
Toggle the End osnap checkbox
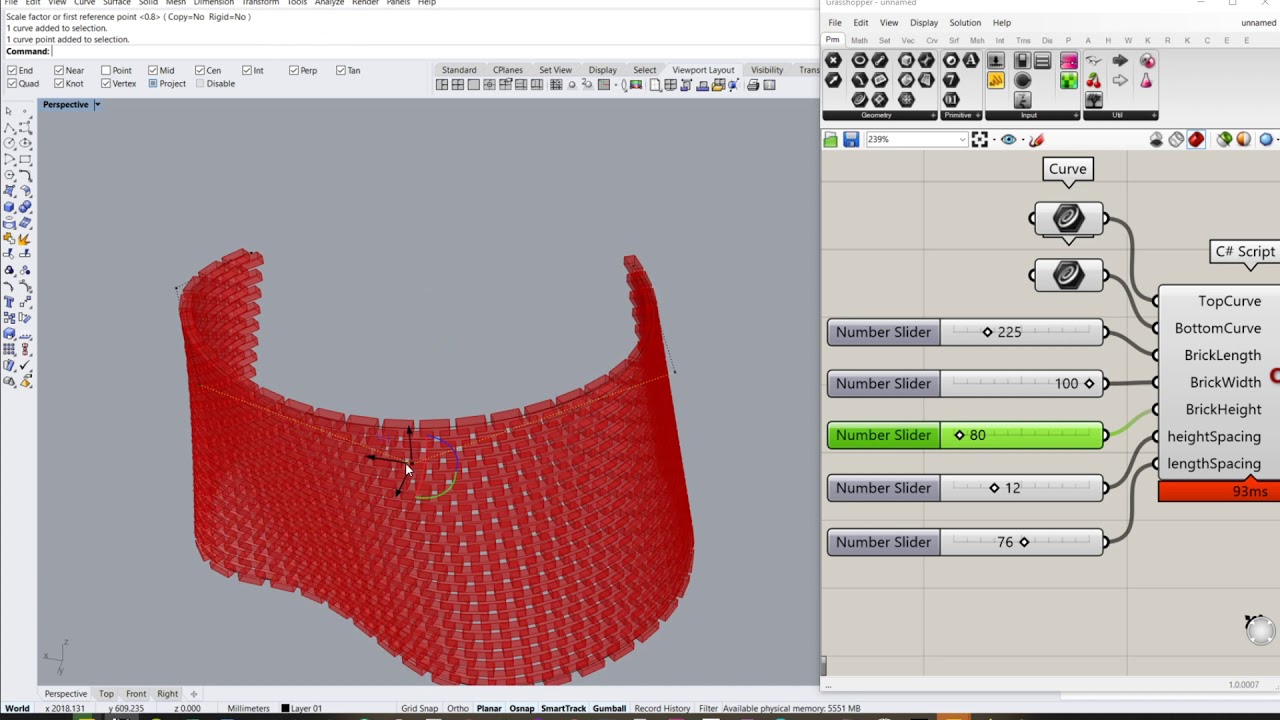point(11,71)
